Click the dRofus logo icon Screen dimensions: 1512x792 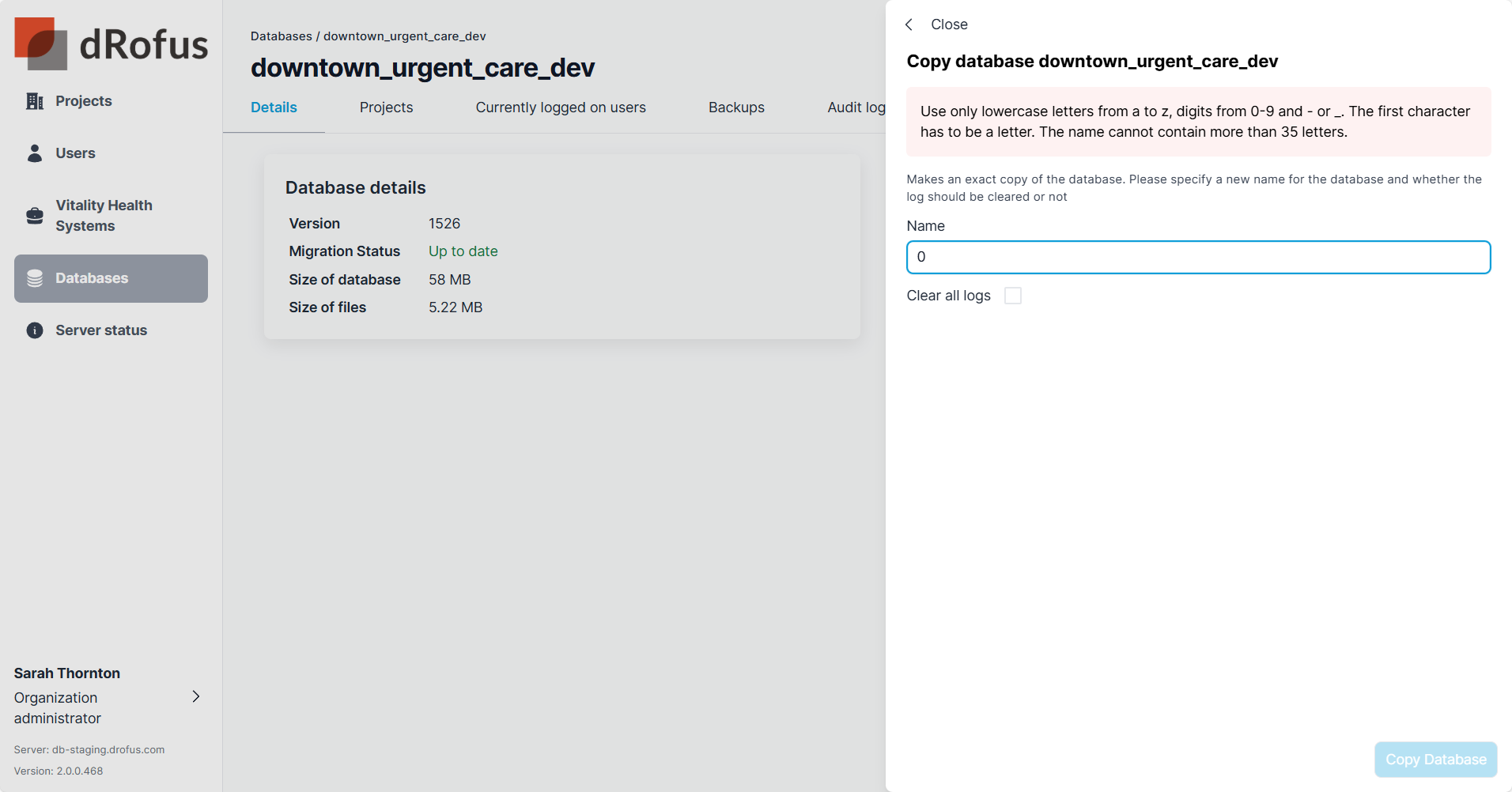40,43
